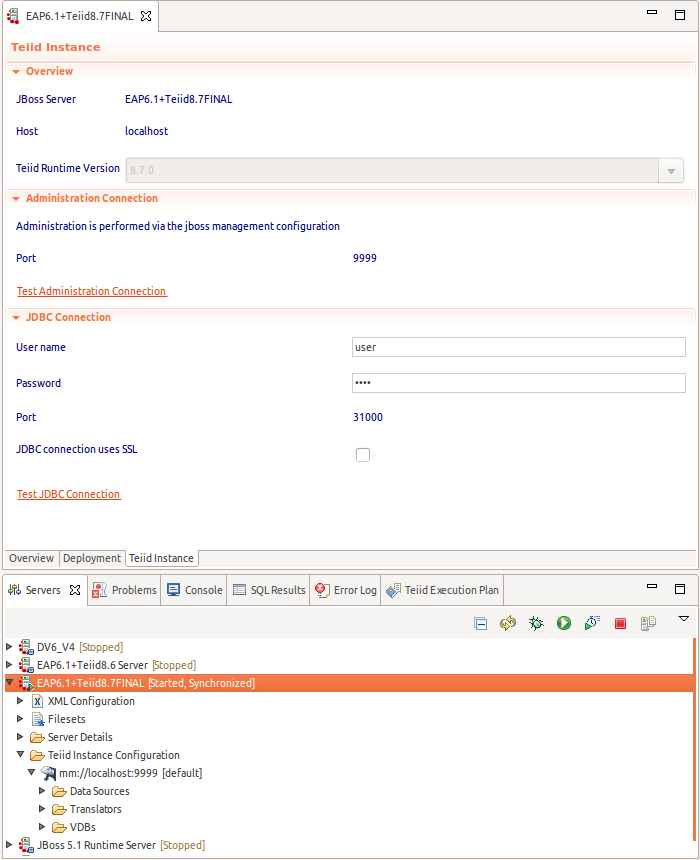Collapse the Administration Connection section
Image resolution: width=700 pixels, height=860 pixels.
[x=15, y=199]
